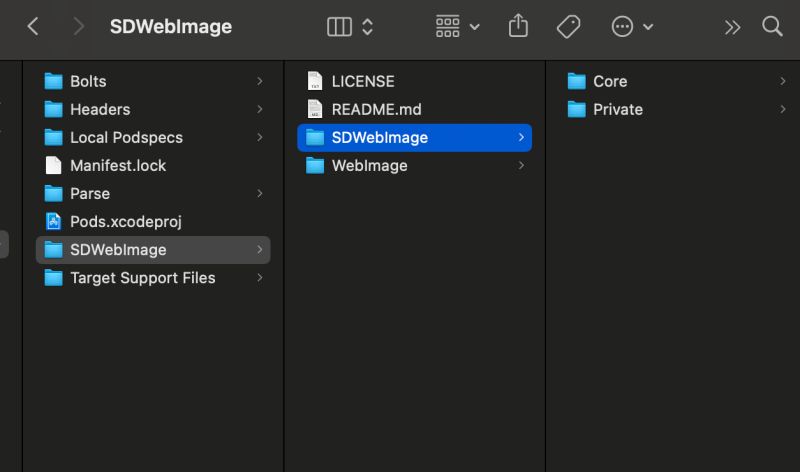The width and height of the screenshot is (800, 472).
Task: Select the Parse folder
Action: tap(153, 194)
